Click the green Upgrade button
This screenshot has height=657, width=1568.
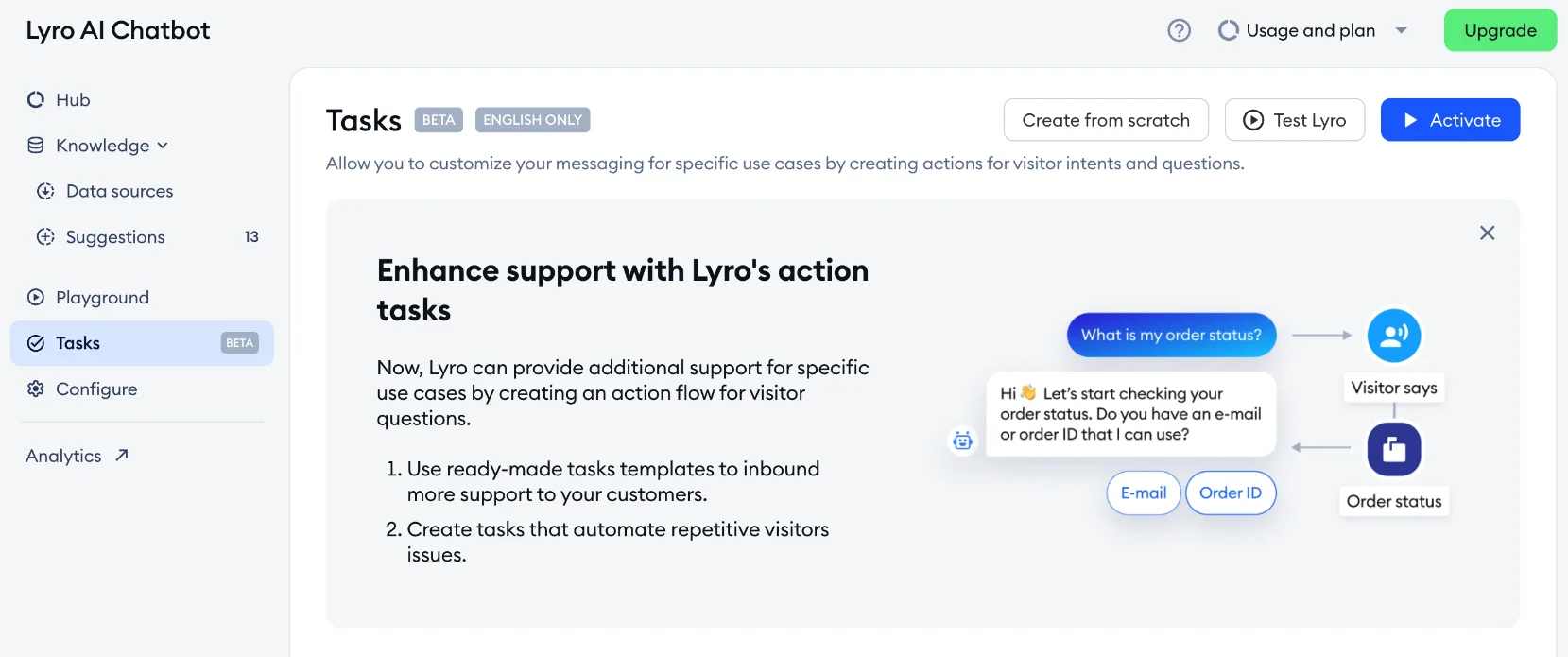point(1500,30)
